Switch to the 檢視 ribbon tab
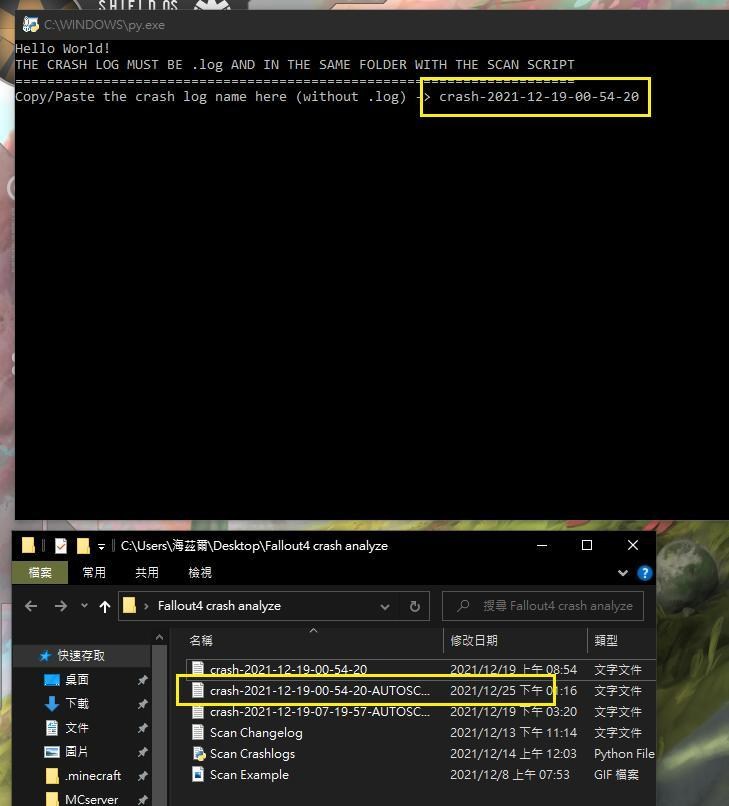 (200, 573)
